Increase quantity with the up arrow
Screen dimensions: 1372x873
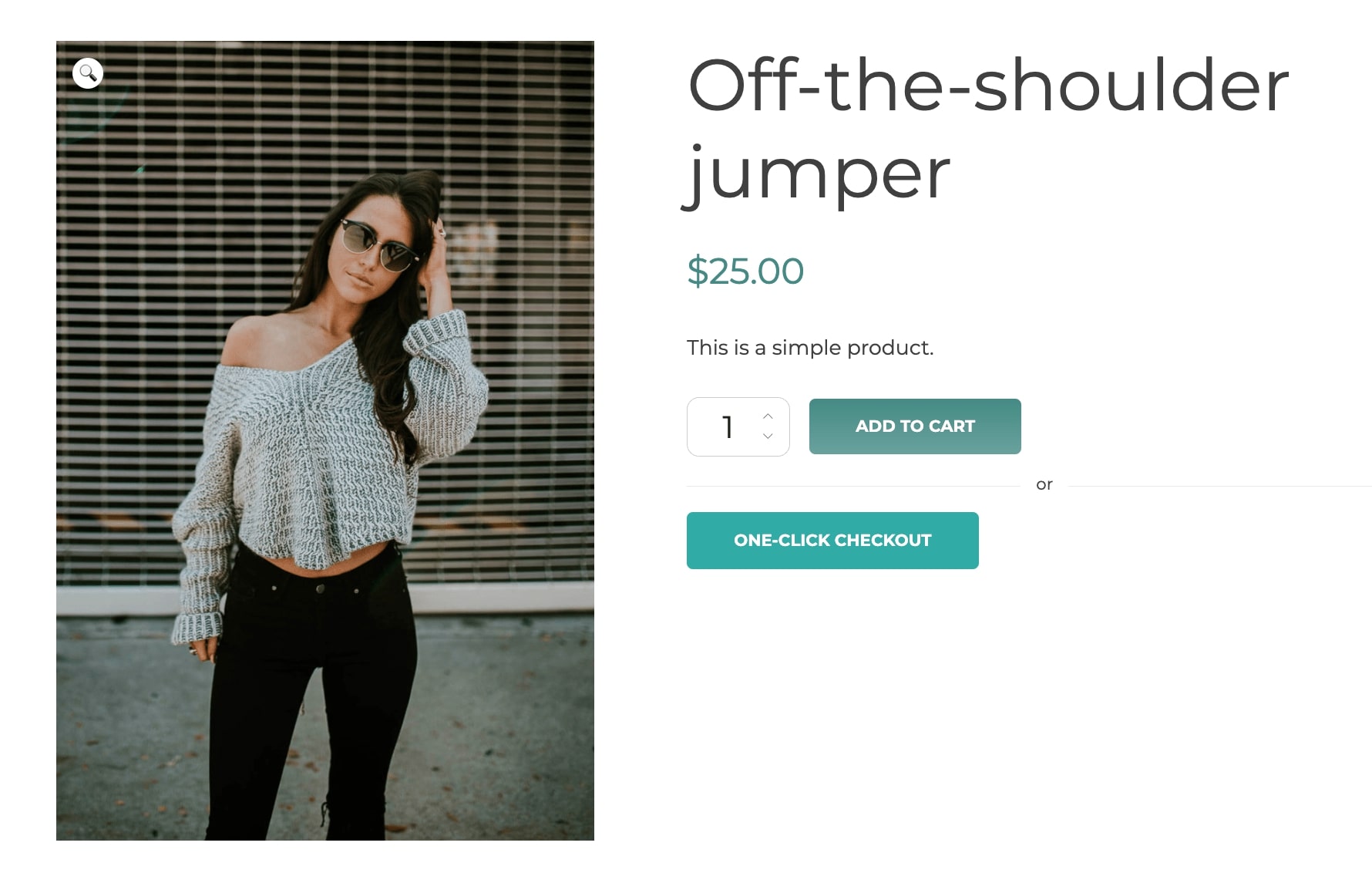(x=768, y=416)
